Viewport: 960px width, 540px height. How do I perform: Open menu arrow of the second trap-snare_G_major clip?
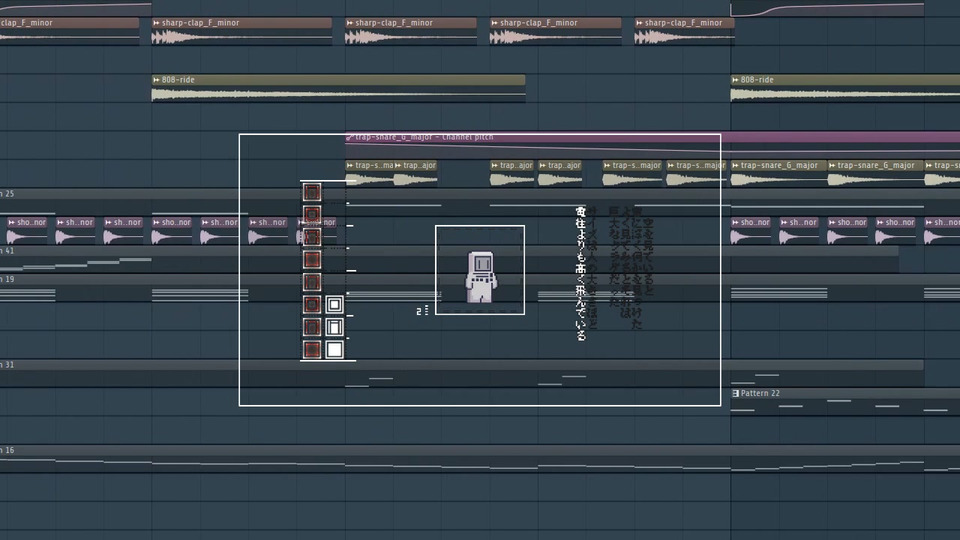click(832, 165)
